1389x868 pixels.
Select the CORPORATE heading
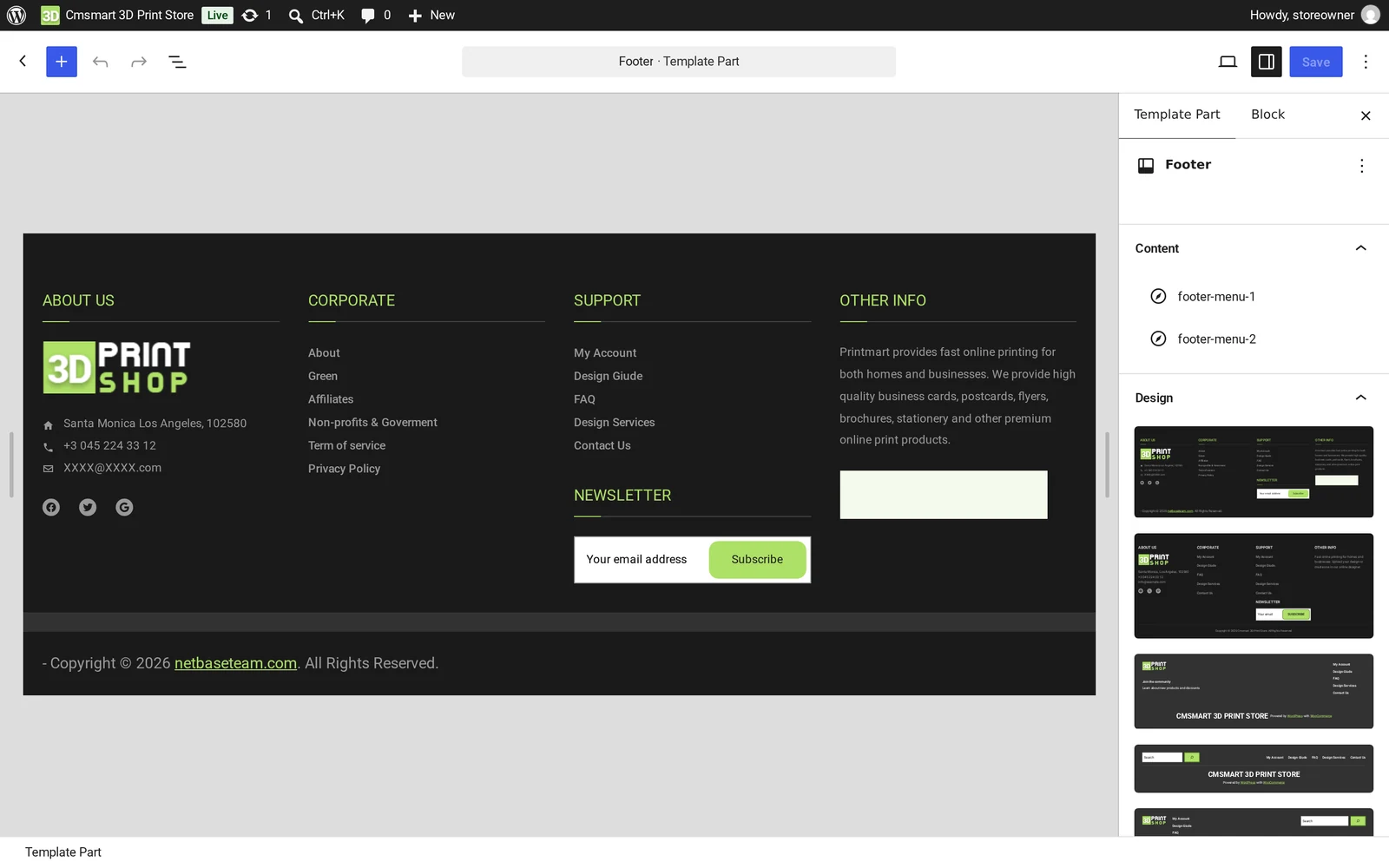(352, 300)
